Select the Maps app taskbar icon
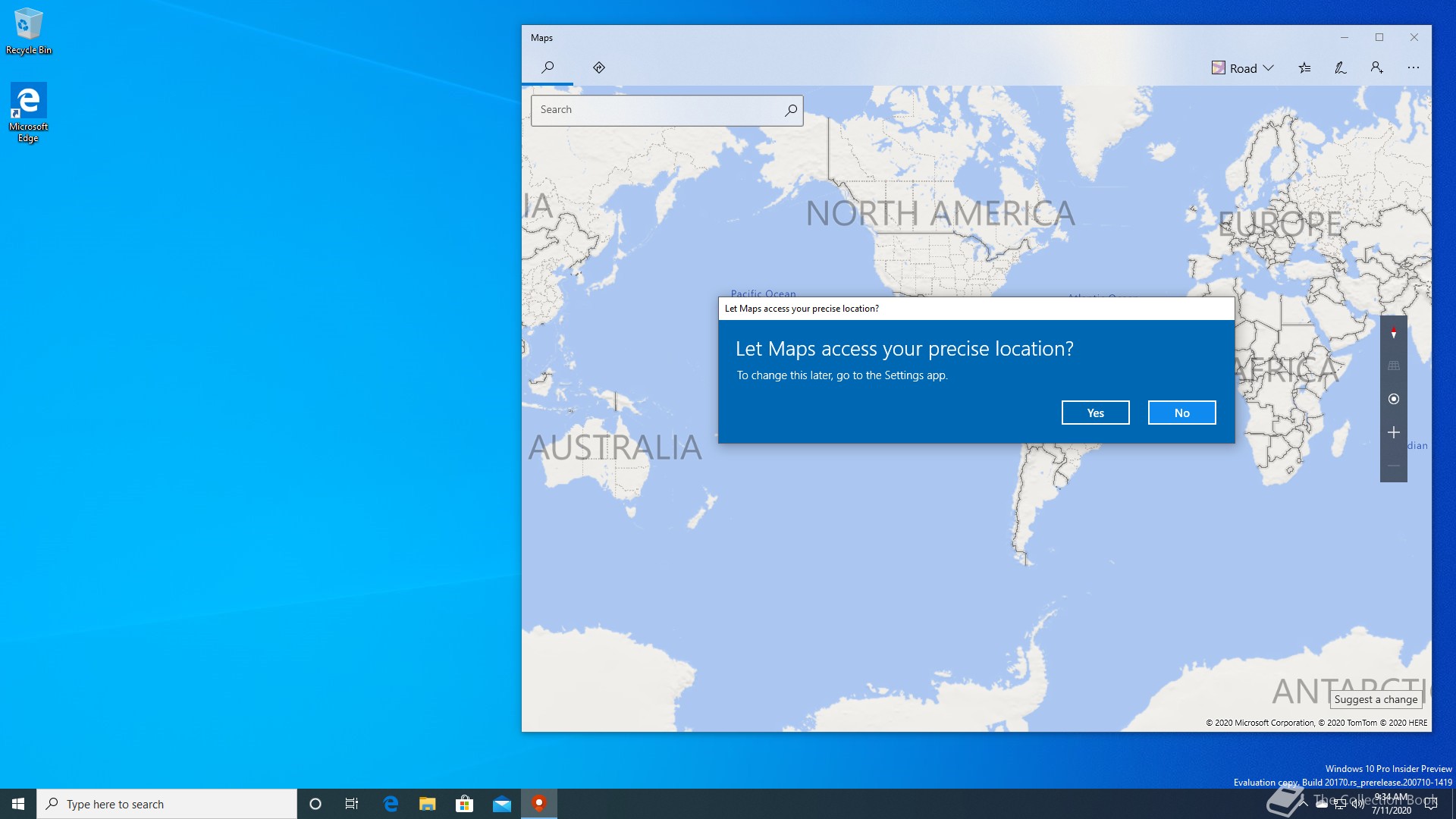The height and width of the screenshot is (819, 1456). [x=539, y=804]
